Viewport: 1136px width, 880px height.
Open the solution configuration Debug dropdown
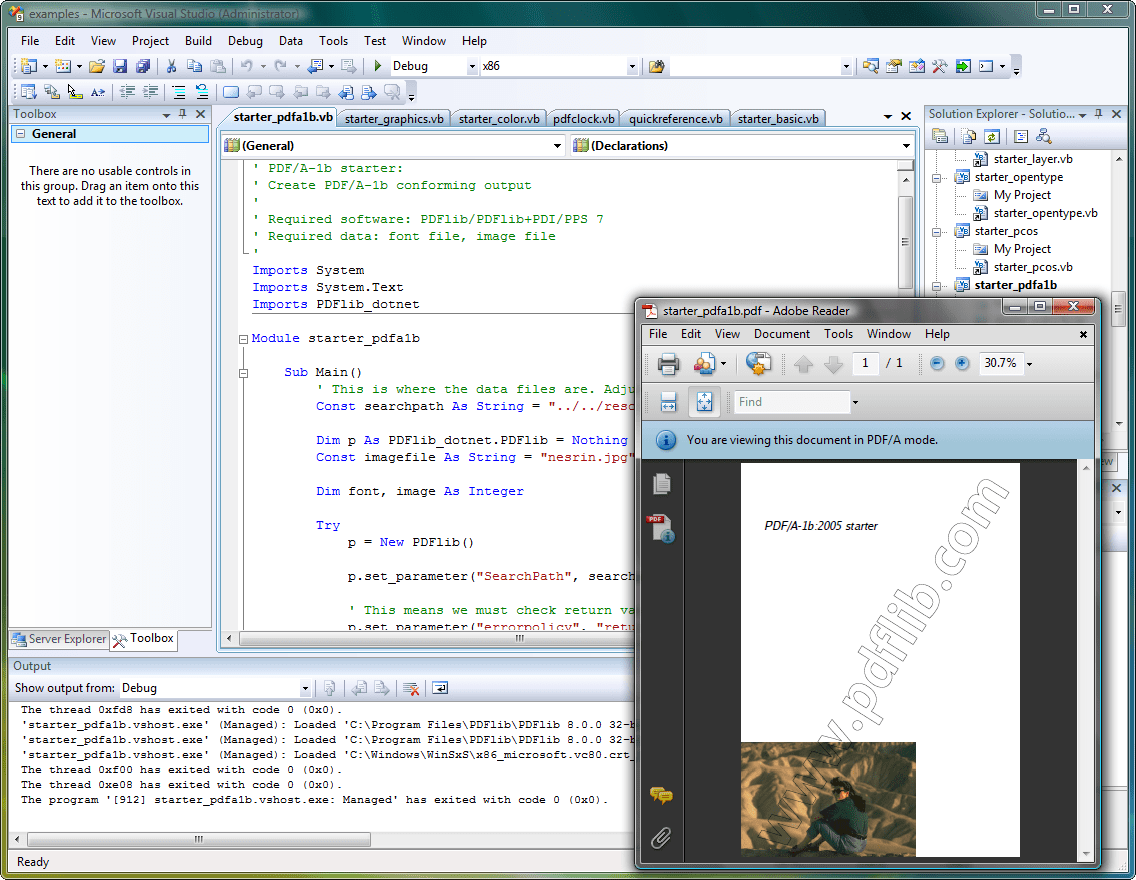pyautogui.click(x=473, y=66)
